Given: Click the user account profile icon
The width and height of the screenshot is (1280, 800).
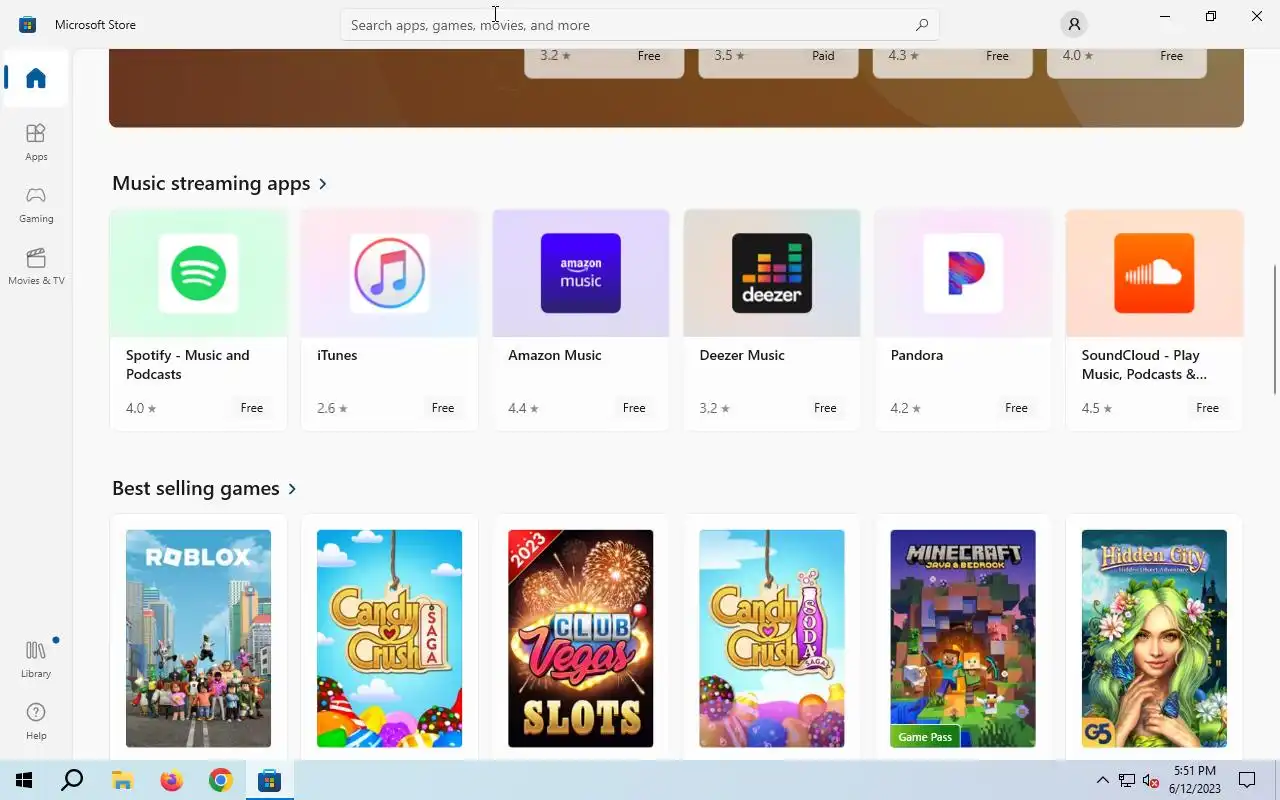Looking at the screenshot, I should (x=1074, y=24).
